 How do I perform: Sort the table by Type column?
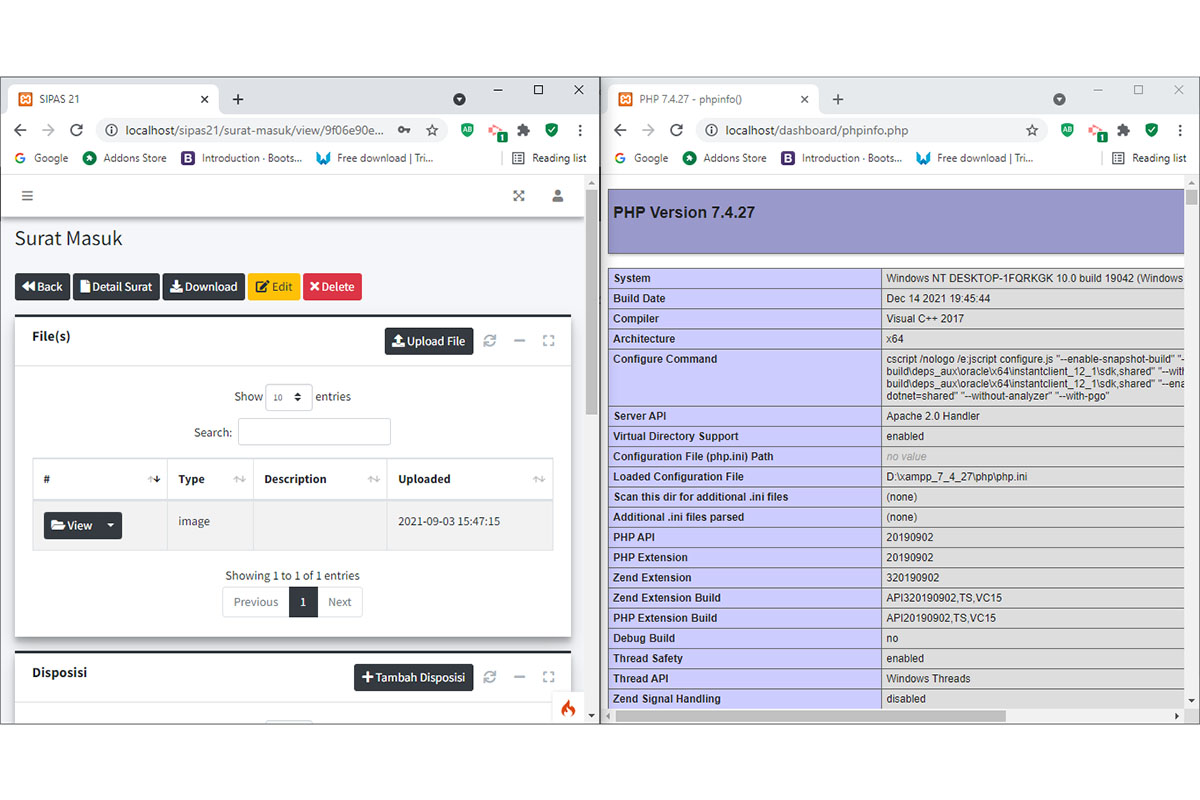(210, 479)
